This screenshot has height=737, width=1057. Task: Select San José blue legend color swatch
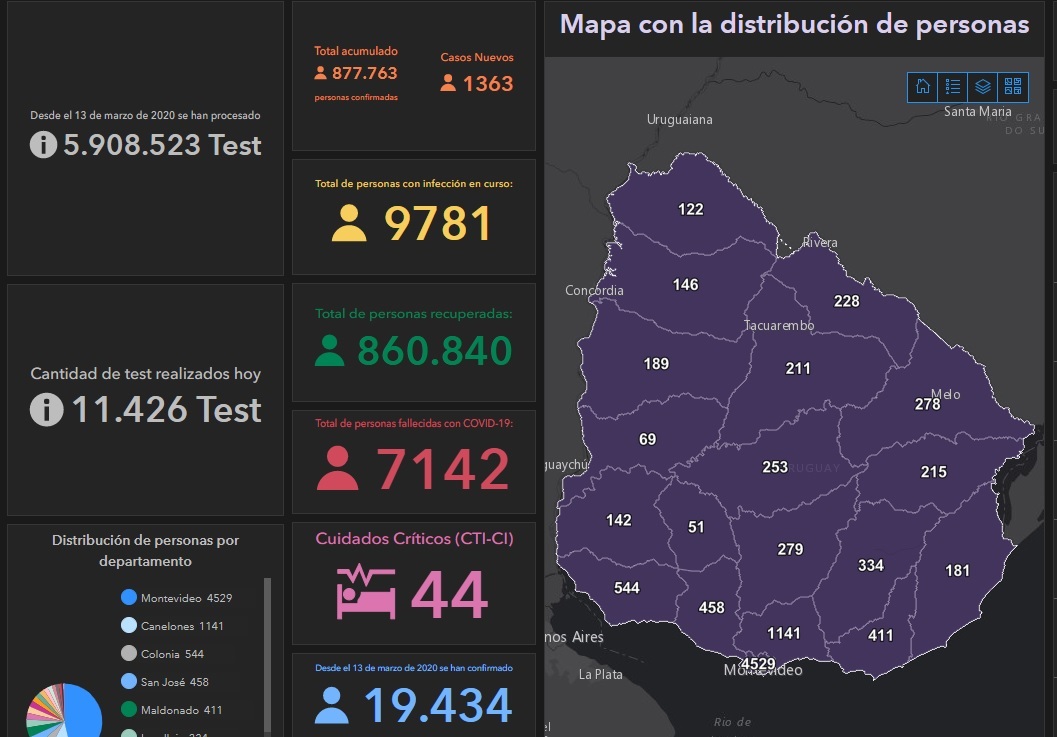click(128, 682)
